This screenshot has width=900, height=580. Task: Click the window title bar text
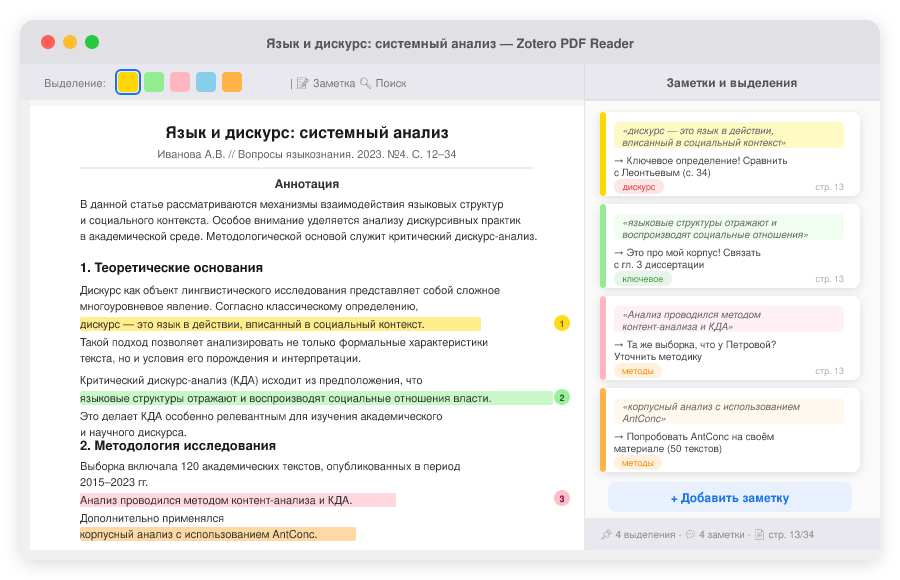click(x=450, y=44)
